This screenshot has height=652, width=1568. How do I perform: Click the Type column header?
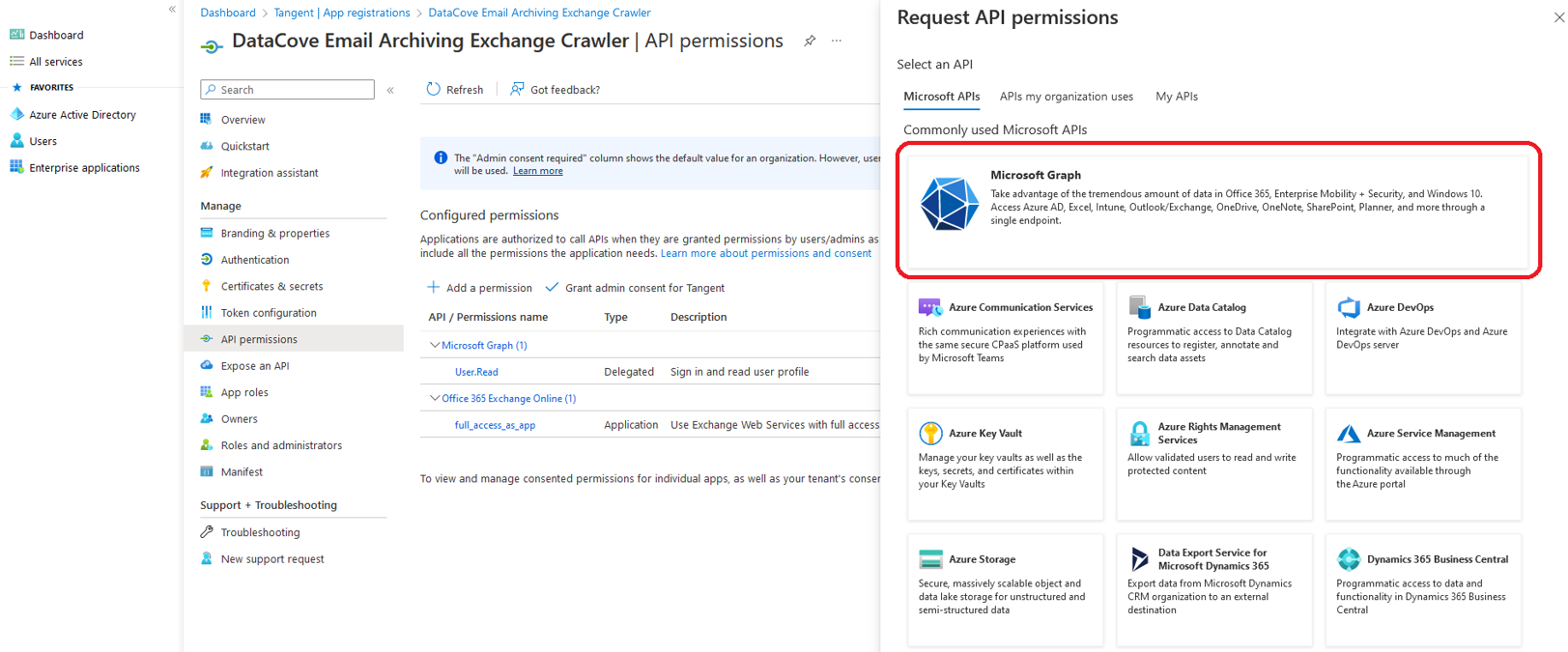click(x=615, y=317)
